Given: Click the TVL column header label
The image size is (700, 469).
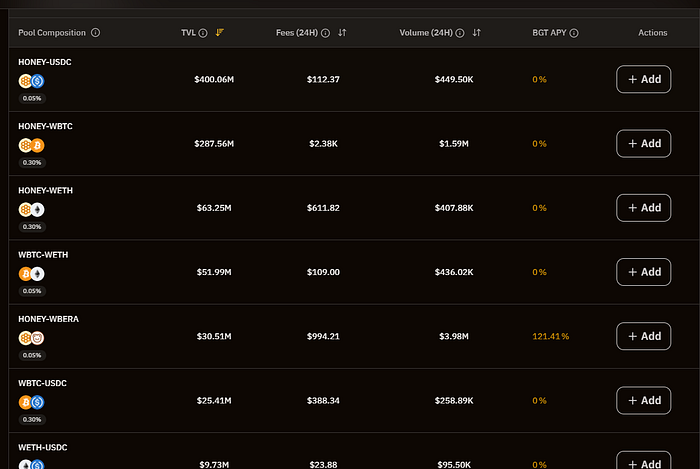Looking at the screenshot, I should pyautogui.click(x=188, y=33).
